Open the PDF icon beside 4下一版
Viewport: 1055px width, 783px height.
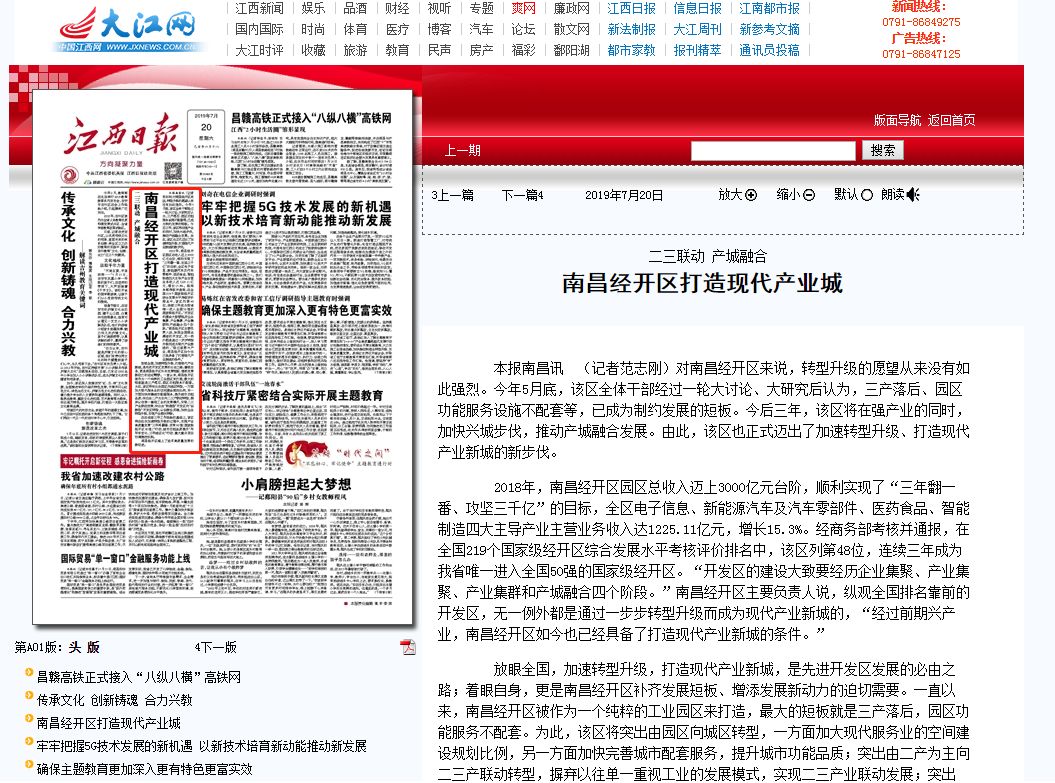pyautogui.click(x=408, y=646)
